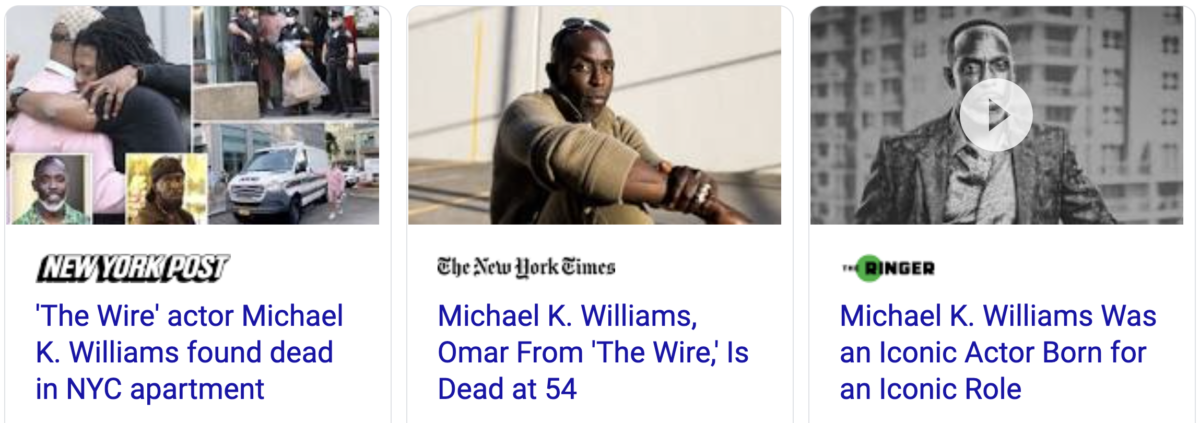Click the police officers photo in the collage
Screen dimensions: 1200x423
tap(286, 62)
